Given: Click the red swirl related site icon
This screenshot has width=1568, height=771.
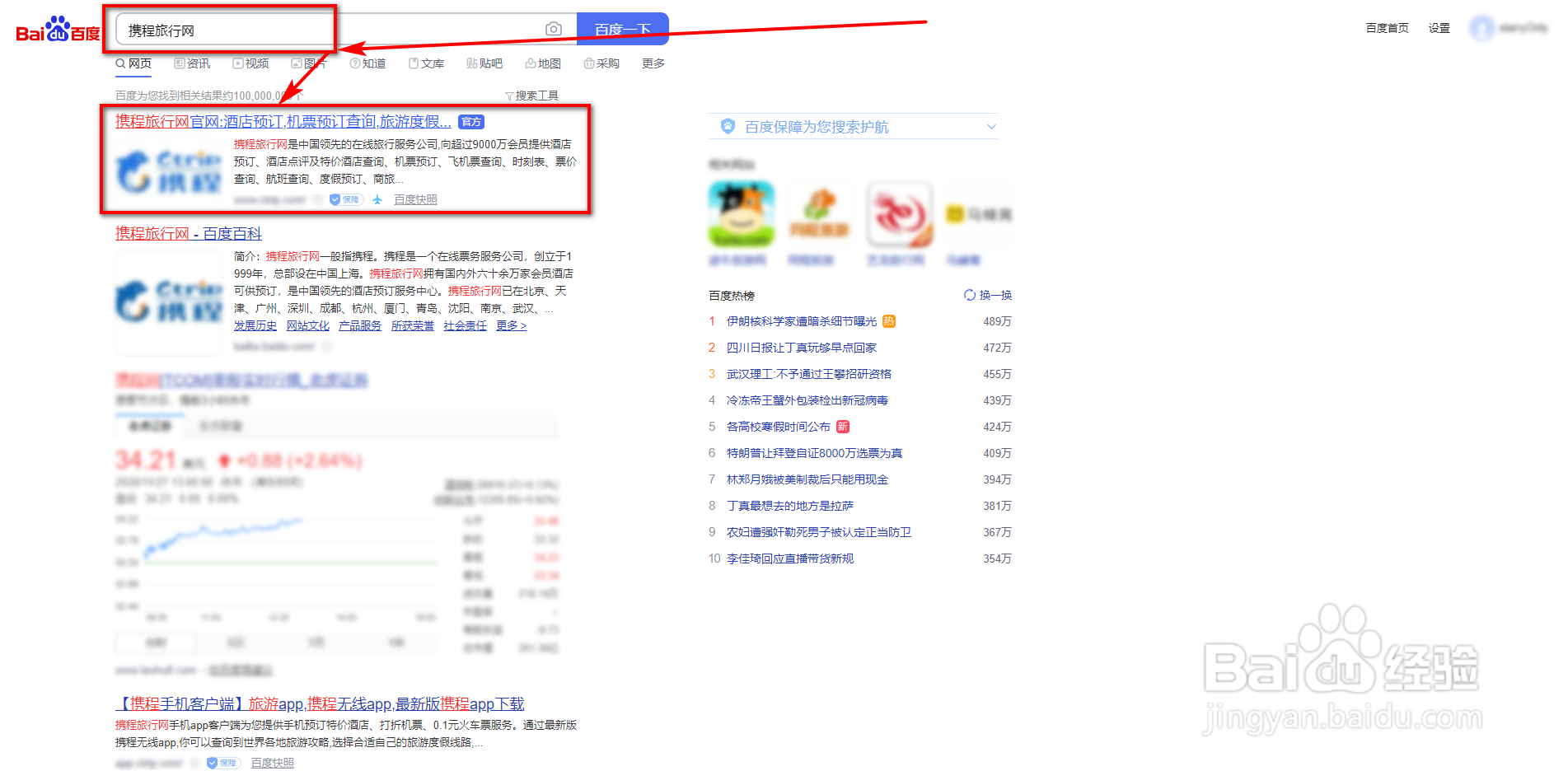Looking at the screenshot, I should [x=899, y=214].
